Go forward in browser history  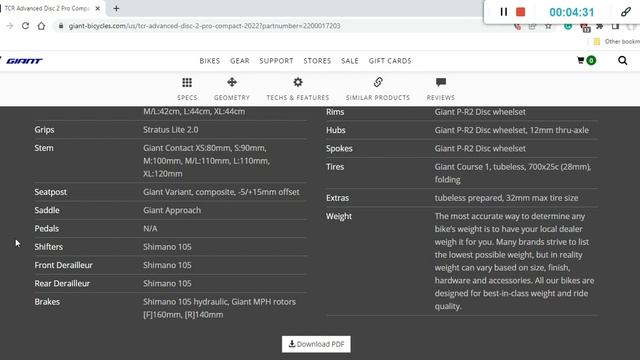click(10, 26)
